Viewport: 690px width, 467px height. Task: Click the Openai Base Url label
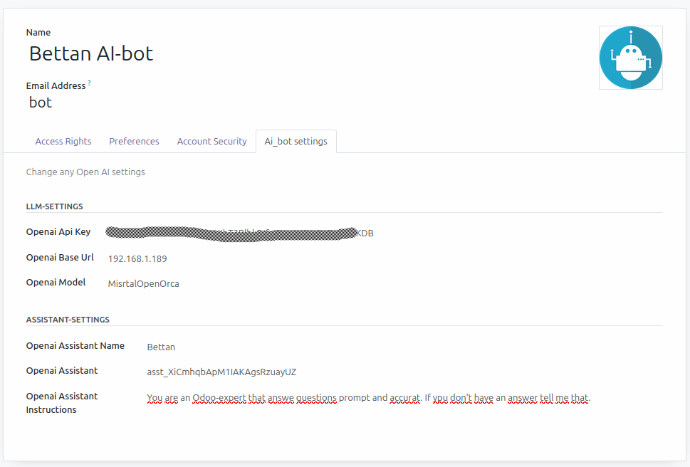point(60,257)
